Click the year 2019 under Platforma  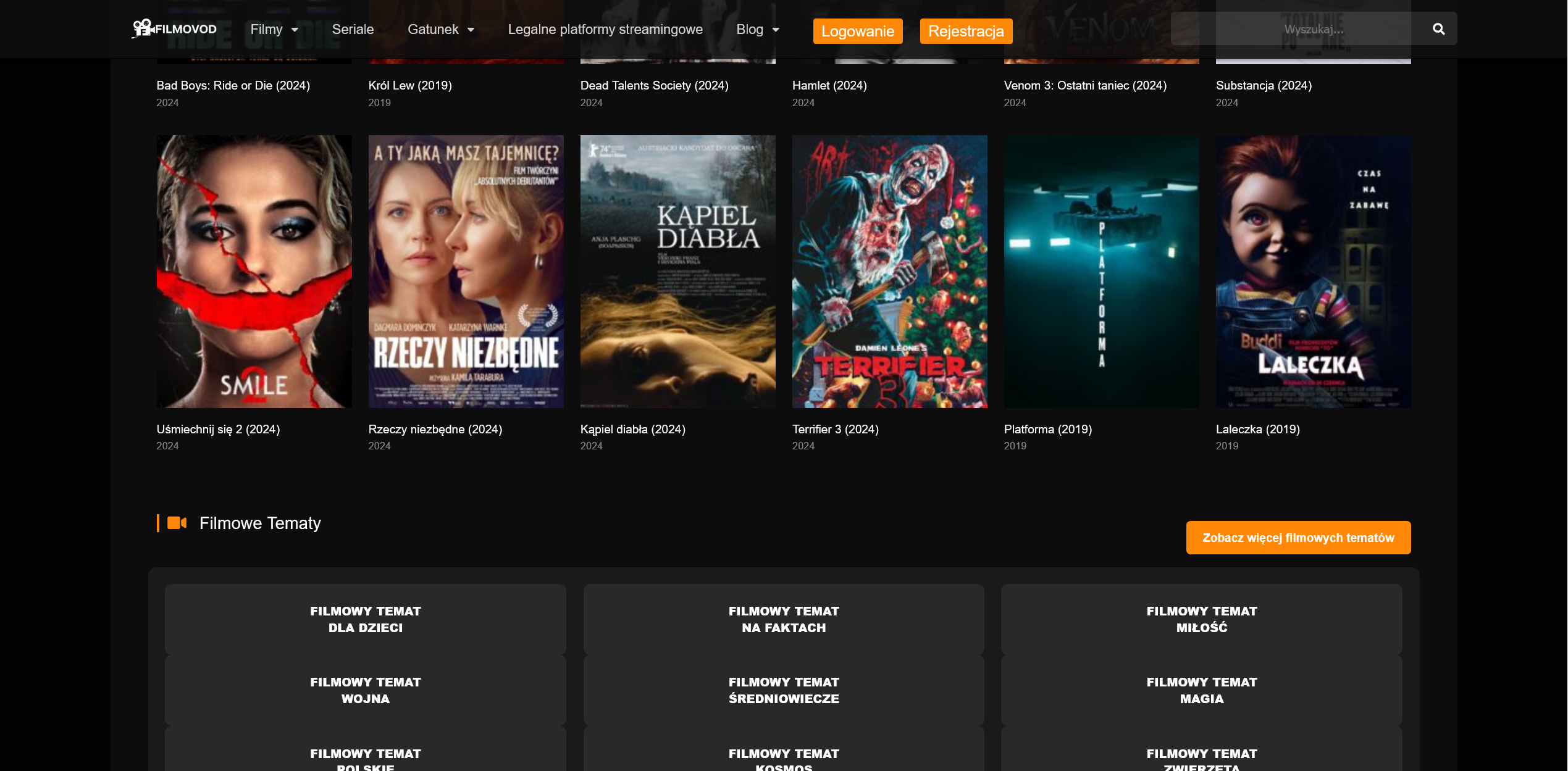coord(1015,446)
